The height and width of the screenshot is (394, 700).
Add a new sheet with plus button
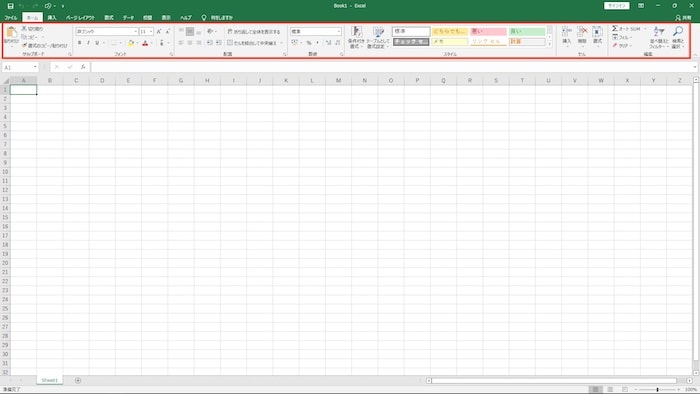pos(78,380)
